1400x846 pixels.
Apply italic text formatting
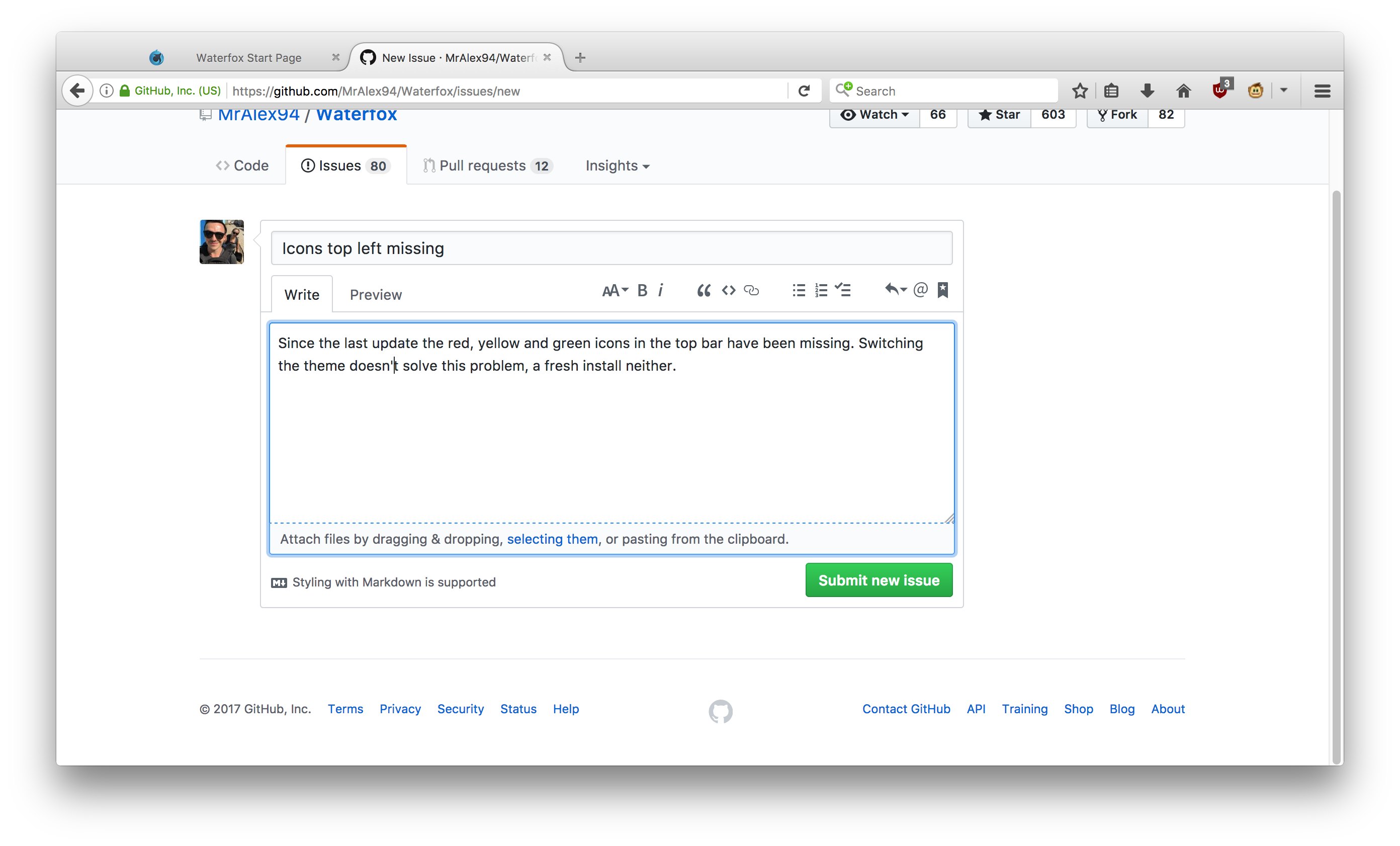(x=660, y=290)
